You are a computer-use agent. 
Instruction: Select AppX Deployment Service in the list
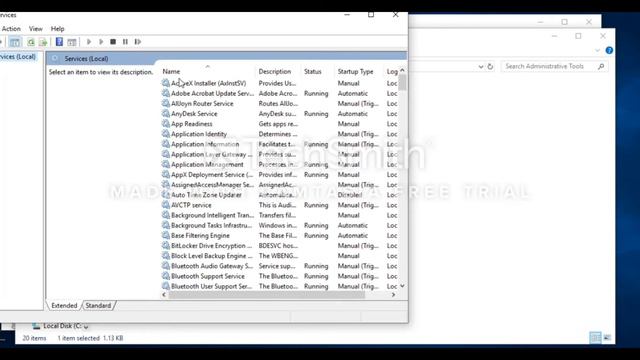280,175
